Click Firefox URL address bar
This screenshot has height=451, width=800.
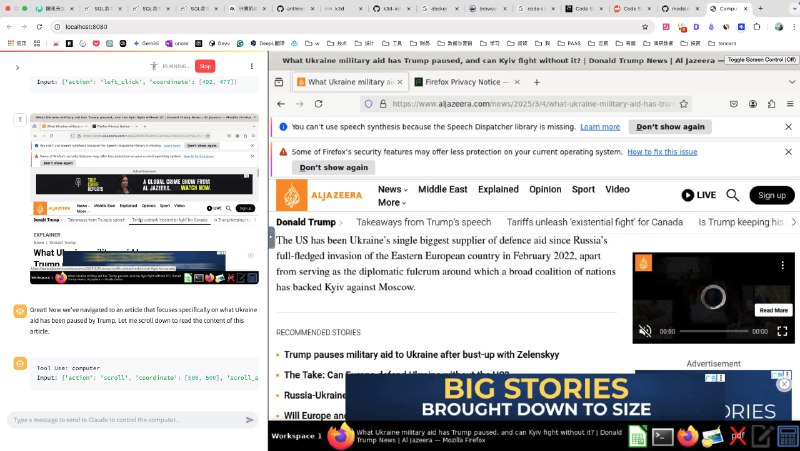tap(526, 104)
